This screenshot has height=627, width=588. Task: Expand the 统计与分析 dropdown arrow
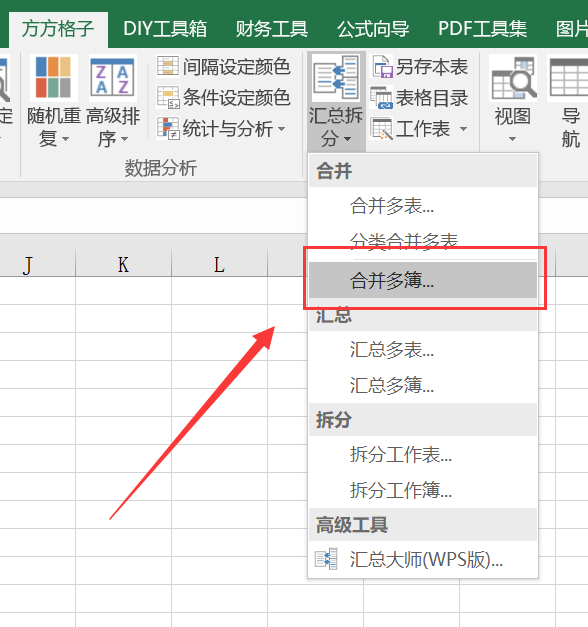pyautogui.click(x=282, y=129)
